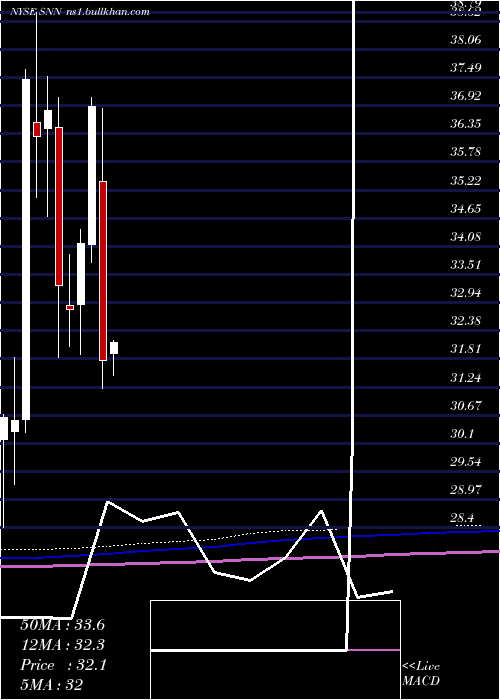The image size is (500, 700).
Task: Click the 34.08 price axis label
Action: tap(466, 237)
